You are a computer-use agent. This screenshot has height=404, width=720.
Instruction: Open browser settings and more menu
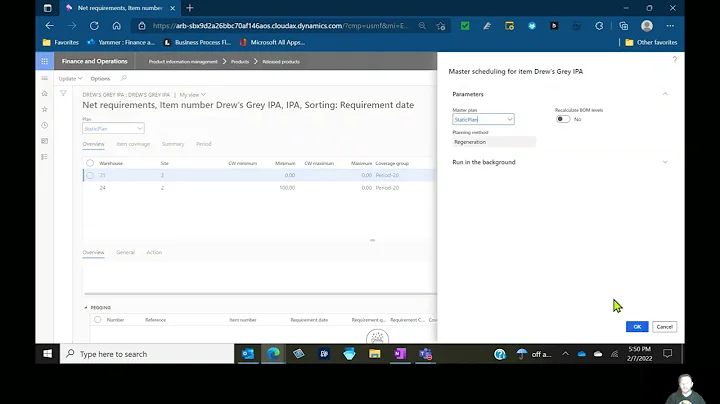(x=670, y=26)
